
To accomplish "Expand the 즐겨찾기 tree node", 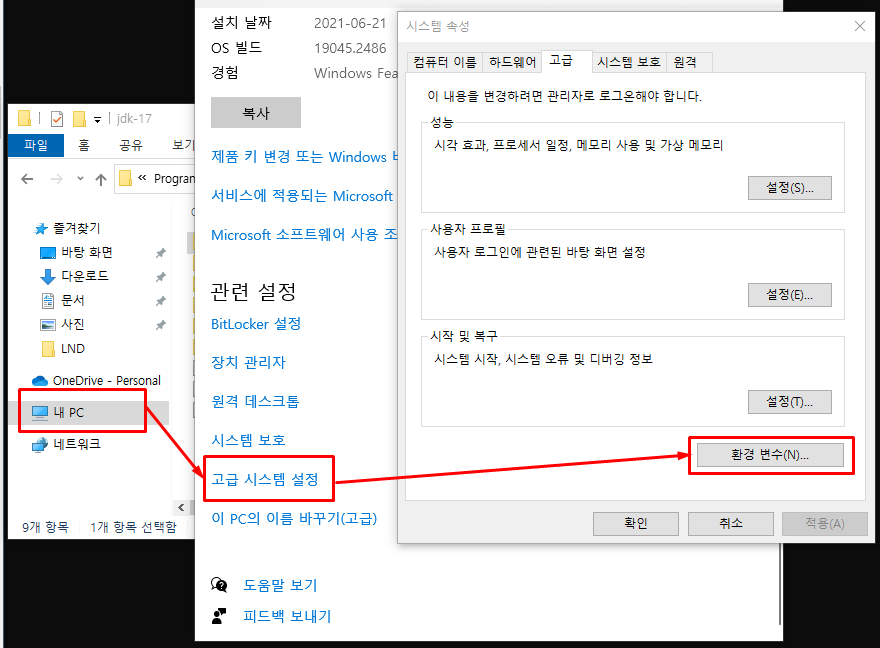I will pyautogui.click(x=30, y=228).
